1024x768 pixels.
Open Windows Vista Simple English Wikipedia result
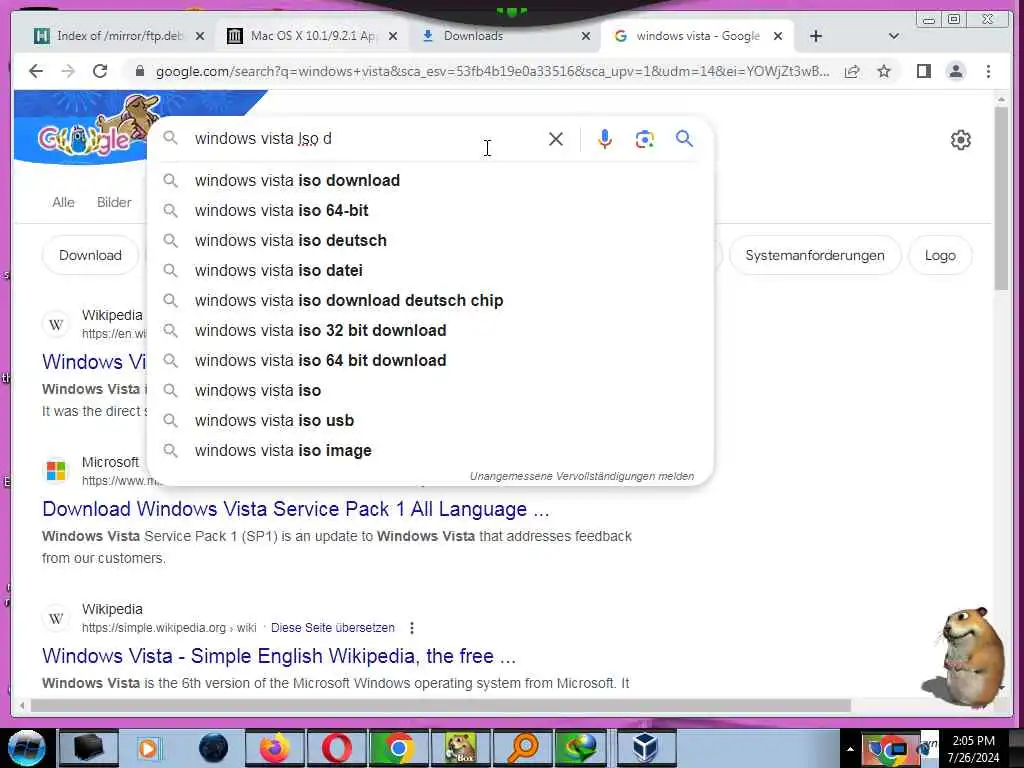point(279,656)
